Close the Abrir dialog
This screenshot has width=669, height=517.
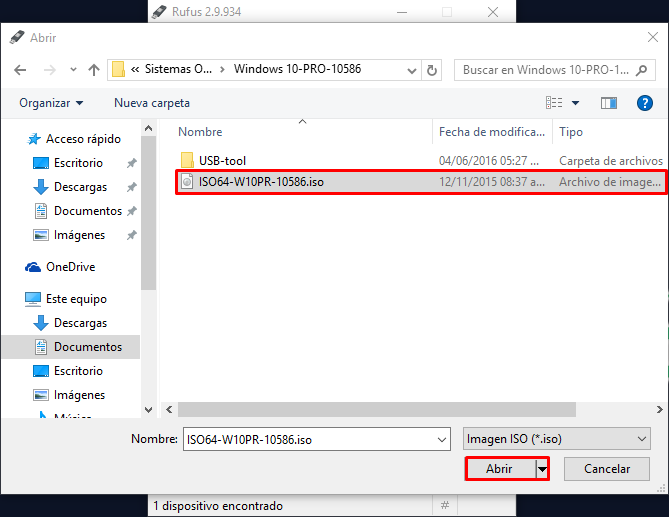pos(653,38)
